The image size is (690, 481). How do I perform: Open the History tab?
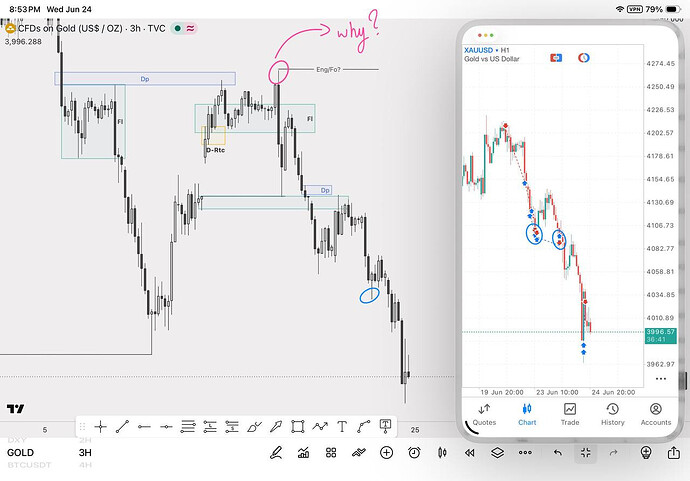[x=613, y=415]
